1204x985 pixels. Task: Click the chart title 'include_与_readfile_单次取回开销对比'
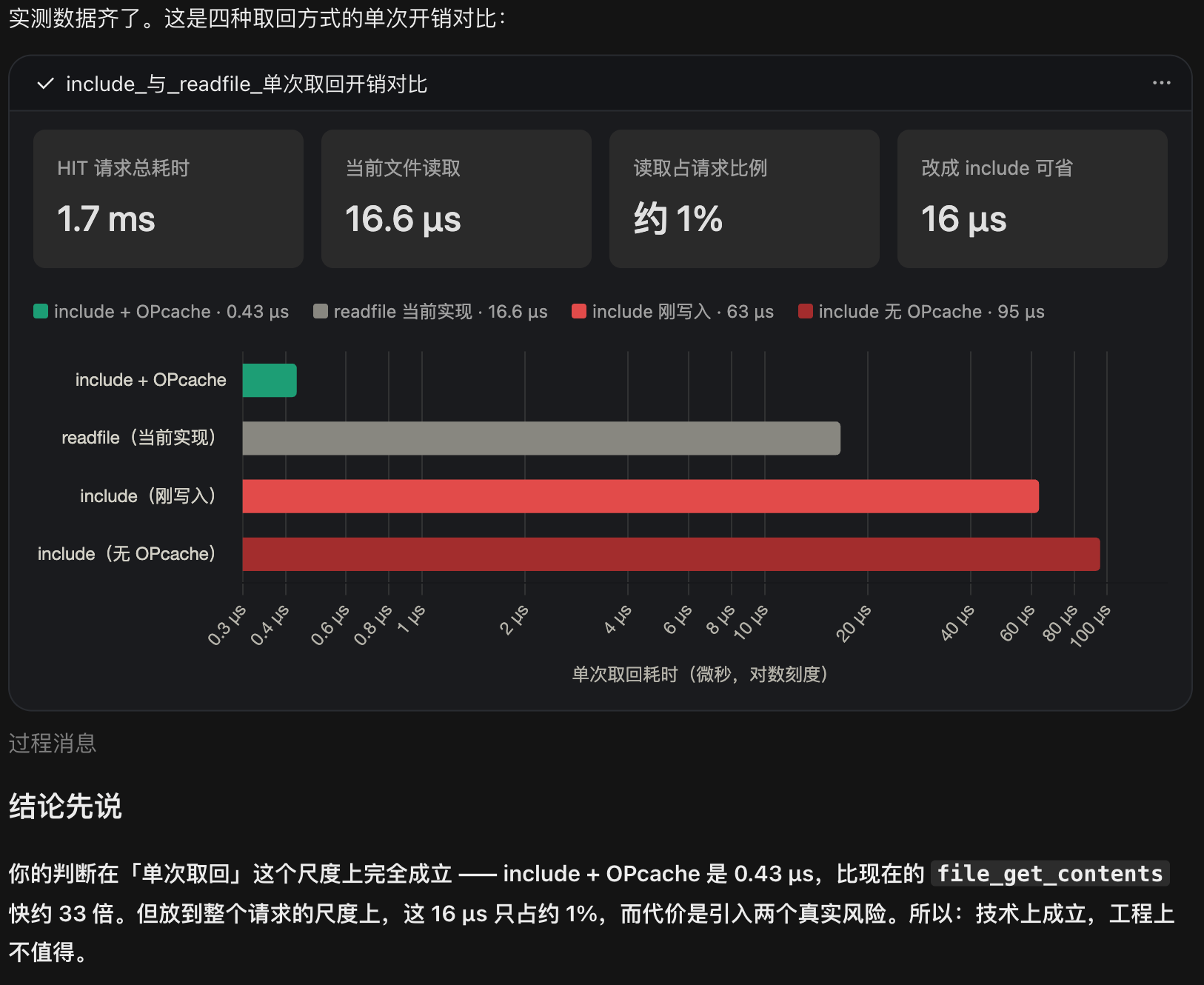pos(247,84)
